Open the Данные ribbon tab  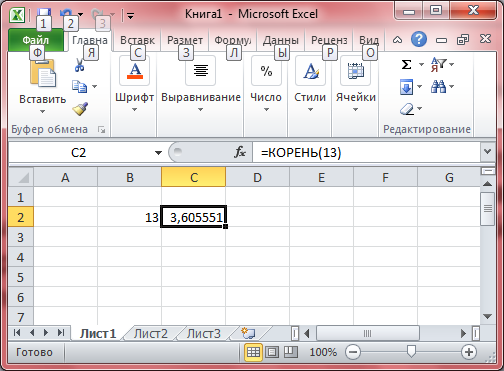point(281,40)
